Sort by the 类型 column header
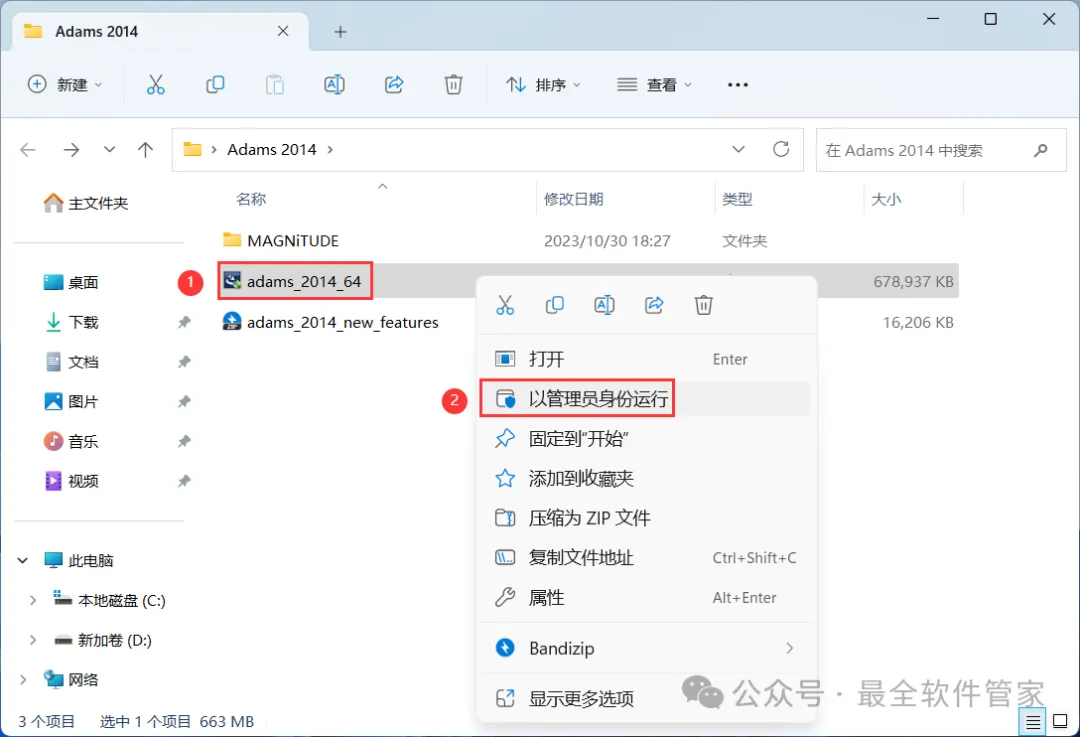The image size is (1080, 737). click(x=737, y=199)
